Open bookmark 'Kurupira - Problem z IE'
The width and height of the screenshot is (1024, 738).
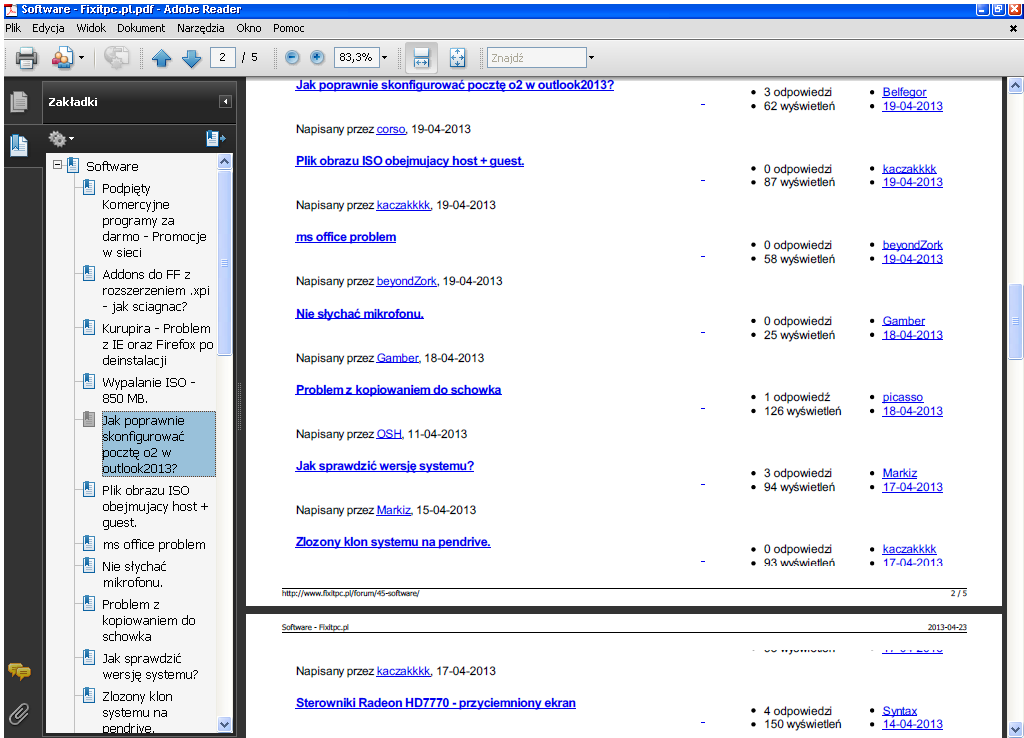coord(157,344)
